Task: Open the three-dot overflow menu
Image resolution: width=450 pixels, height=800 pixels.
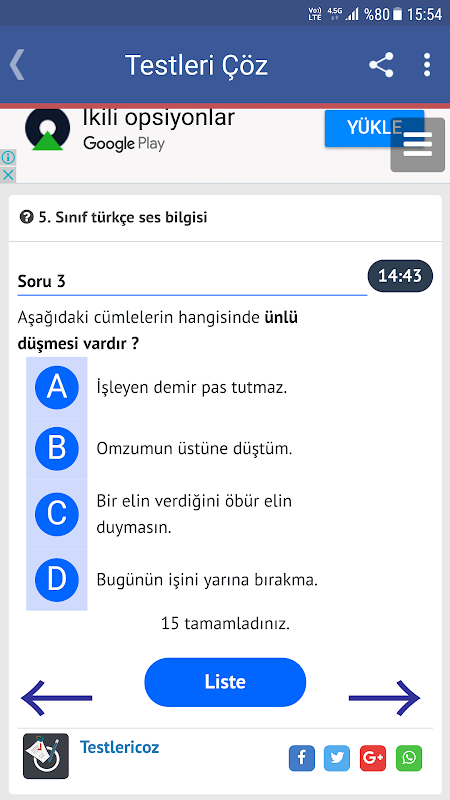Action: [x=427, y=65]
